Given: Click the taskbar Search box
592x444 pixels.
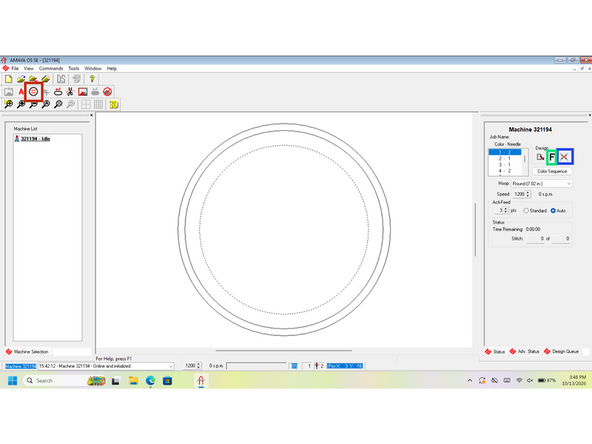Looking at the screenshot, I should click(64, 381).
